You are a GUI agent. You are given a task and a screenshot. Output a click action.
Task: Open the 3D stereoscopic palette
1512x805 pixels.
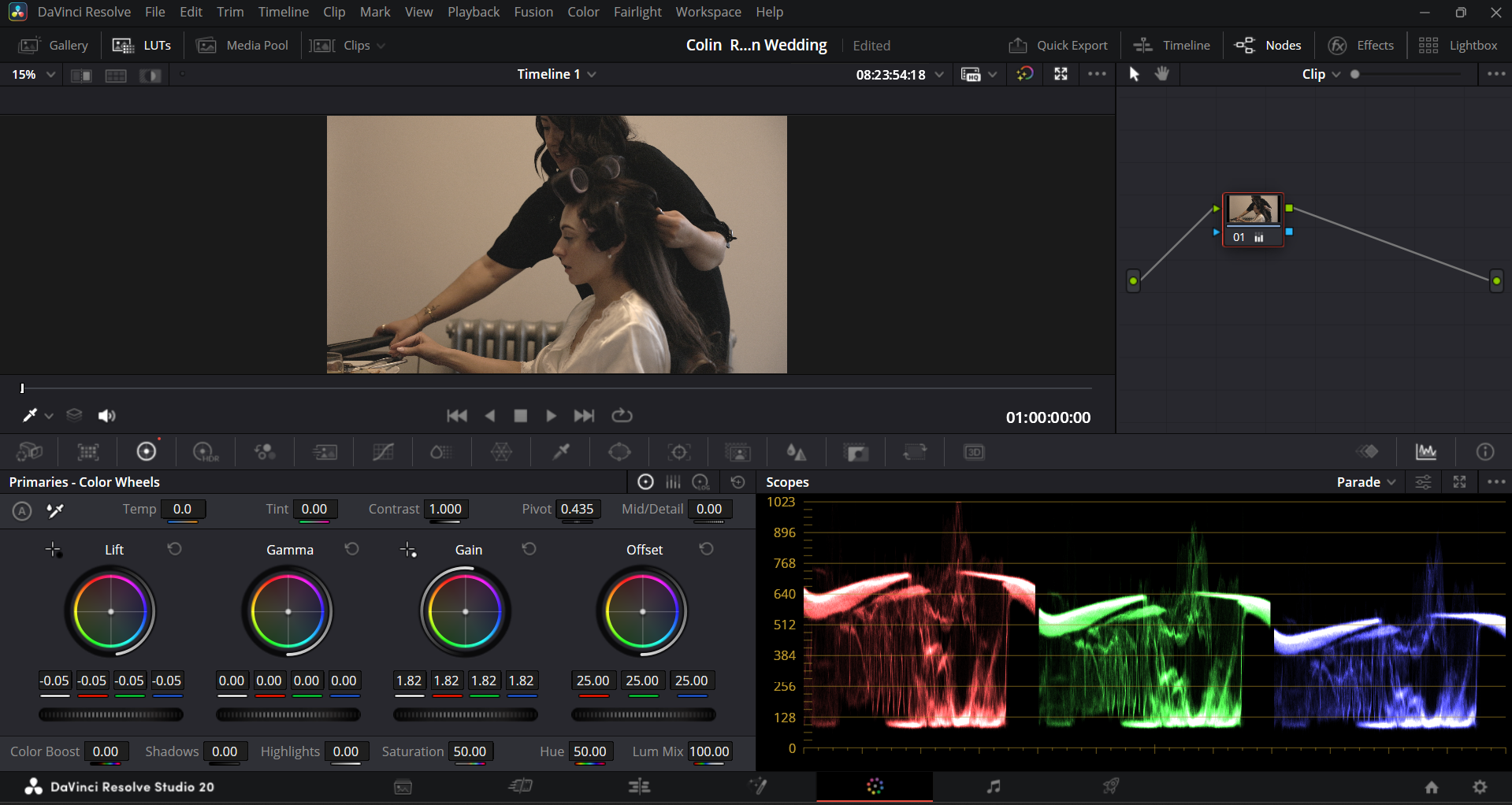(x=975, y=452)
